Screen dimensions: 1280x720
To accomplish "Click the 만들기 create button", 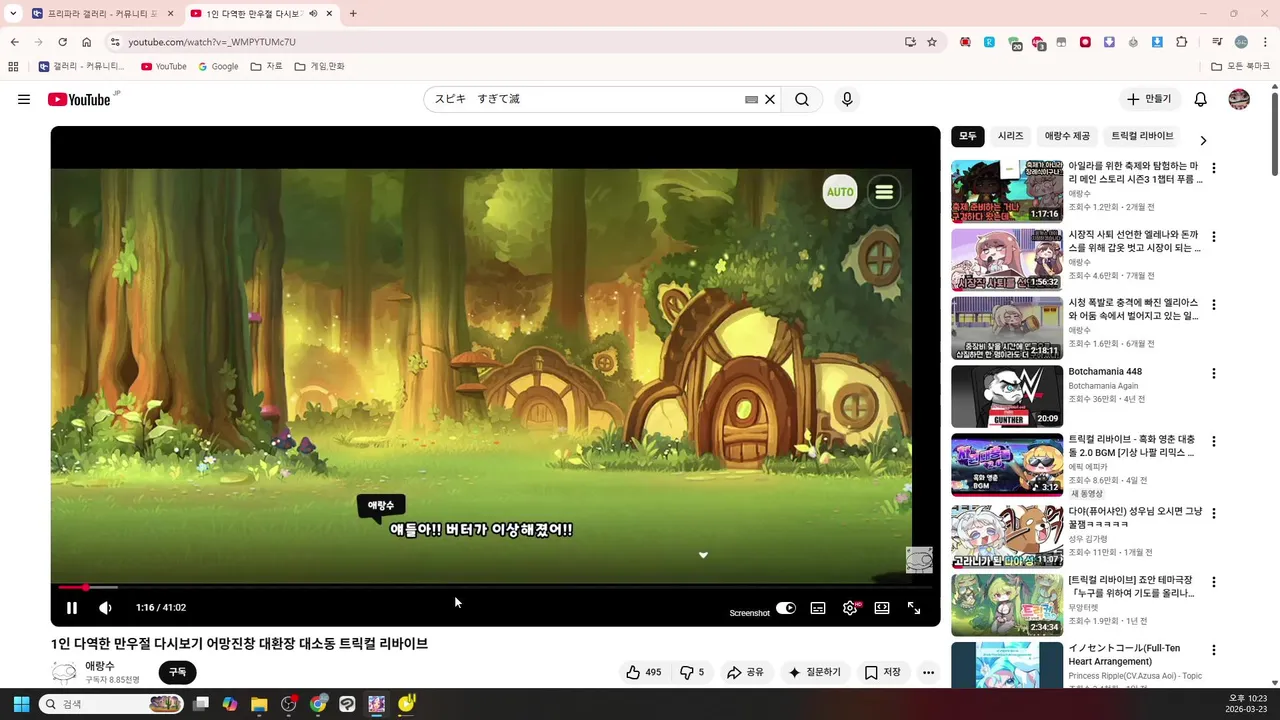I will 1149,99.
